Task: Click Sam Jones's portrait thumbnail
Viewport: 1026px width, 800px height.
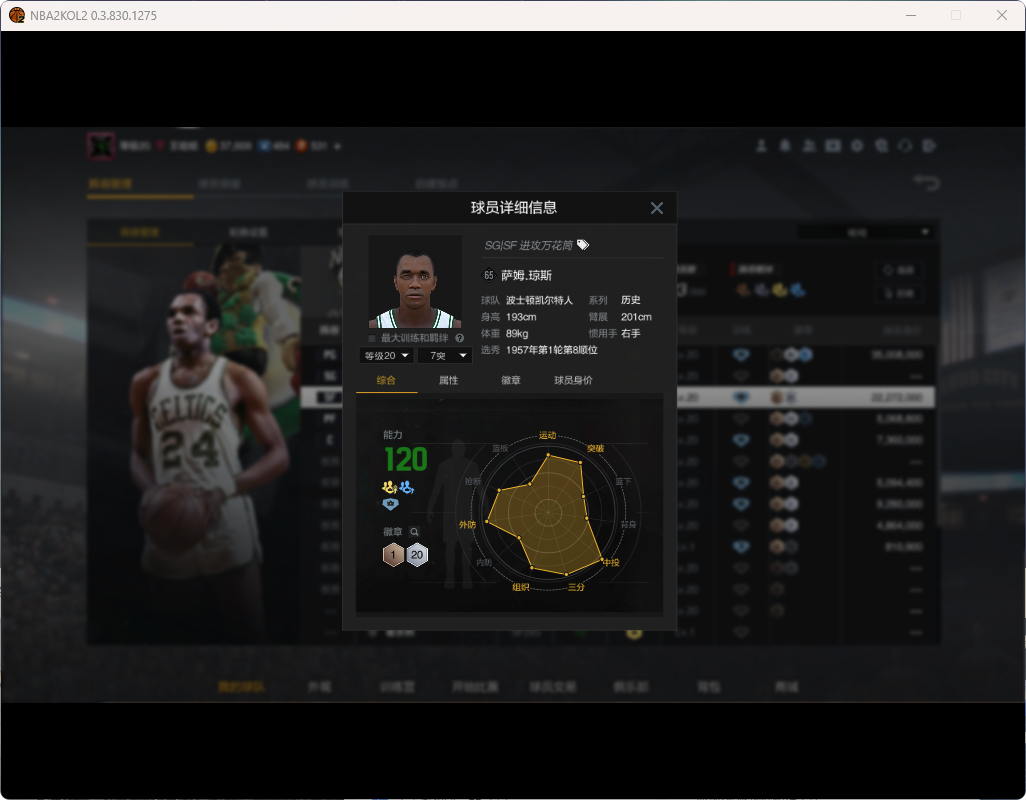Action: pyautogui.click(x=415, y=282)
